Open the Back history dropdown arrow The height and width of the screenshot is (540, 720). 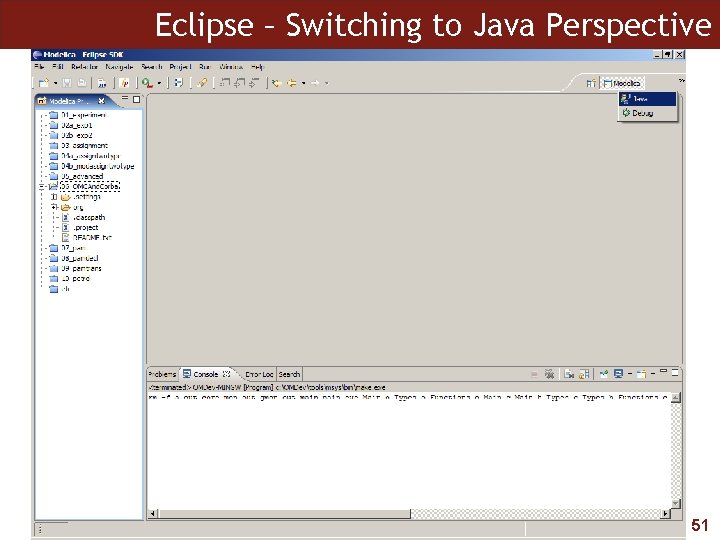click(304, 83)
